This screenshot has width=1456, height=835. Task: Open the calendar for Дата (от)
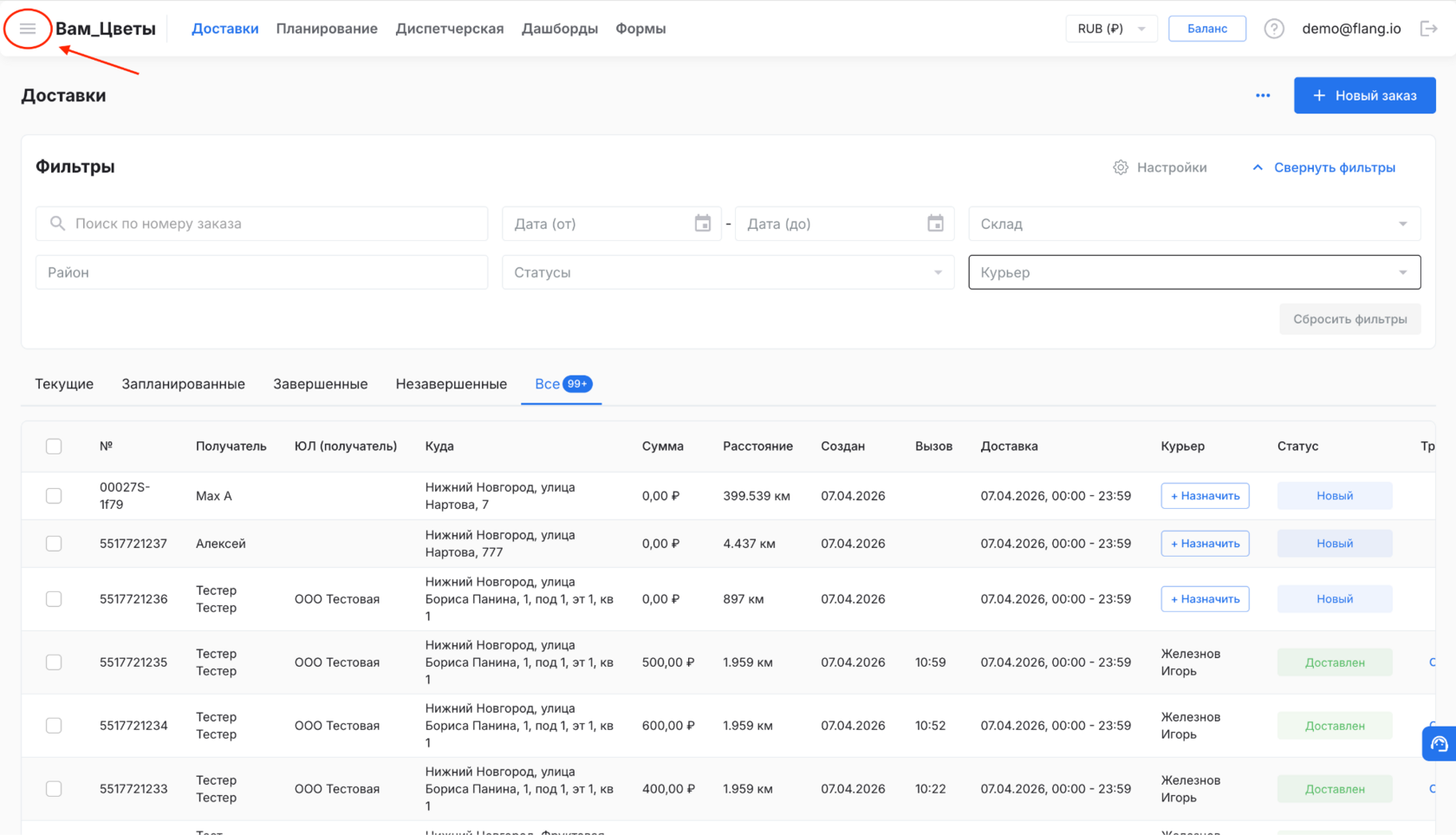point(702,224)
